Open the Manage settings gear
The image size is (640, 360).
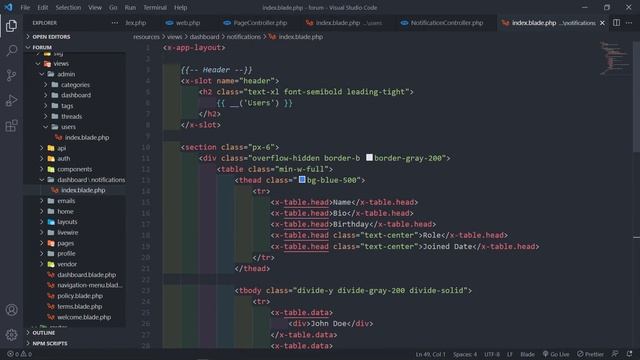click(11, 335)
